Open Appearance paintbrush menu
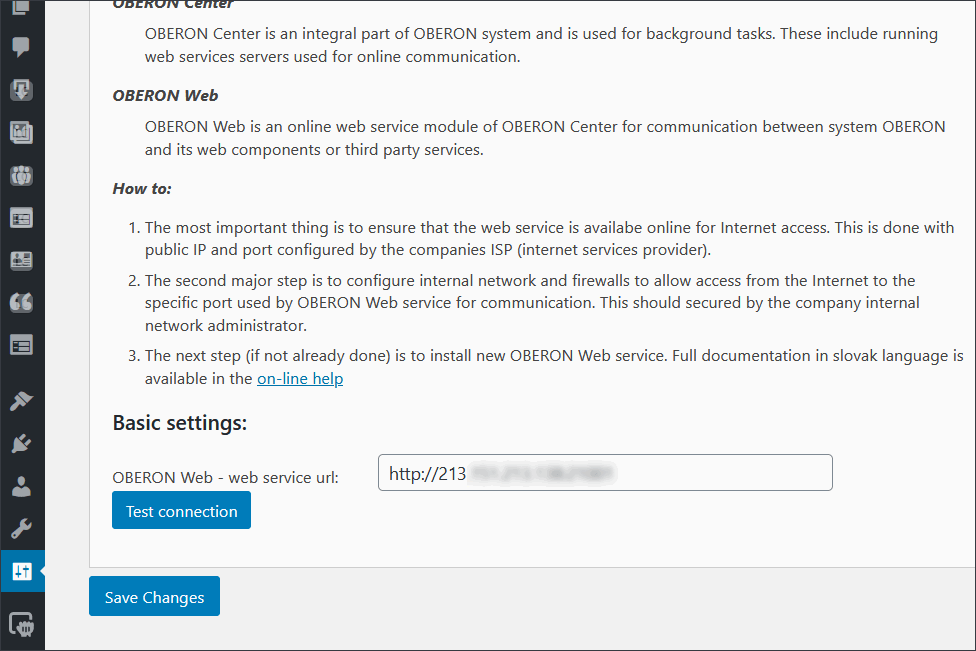Screen dimensions: 976x651 coord(21,401)
